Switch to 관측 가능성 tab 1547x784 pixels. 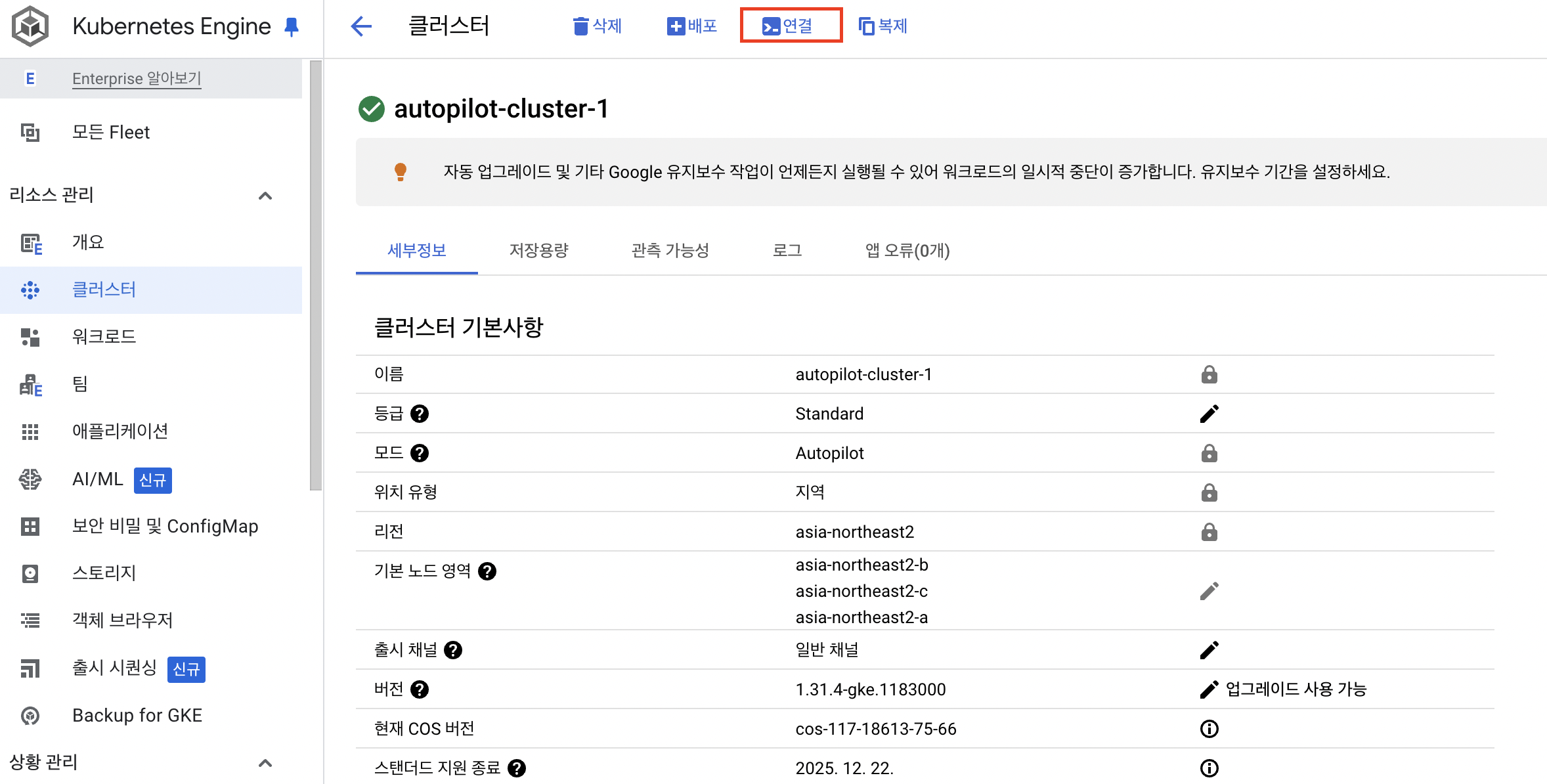tap(670, 250)
